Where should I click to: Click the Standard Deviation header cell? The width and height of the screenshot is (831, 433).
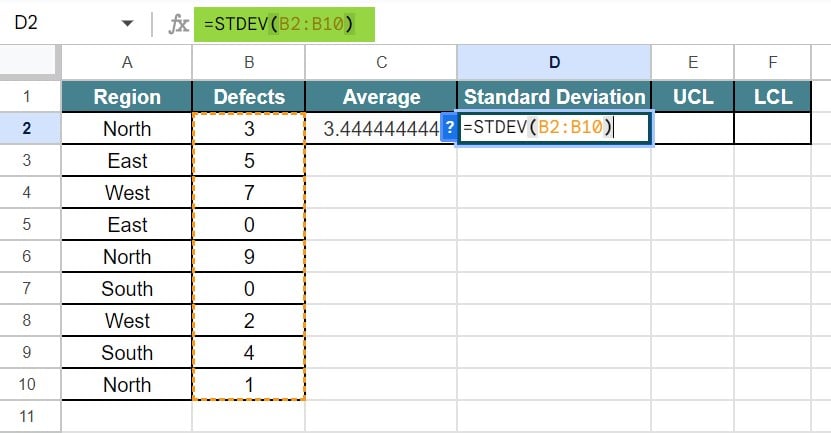click(554, 97)
